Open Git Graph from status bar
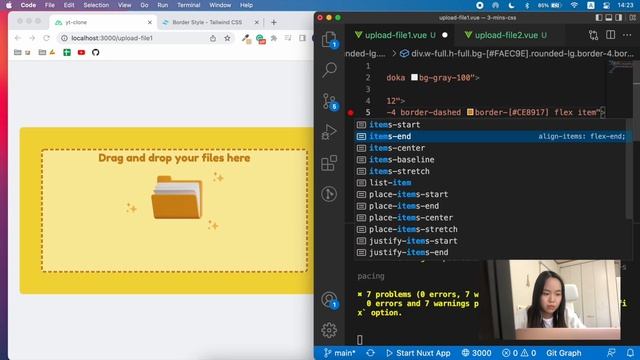 [563, 353]
